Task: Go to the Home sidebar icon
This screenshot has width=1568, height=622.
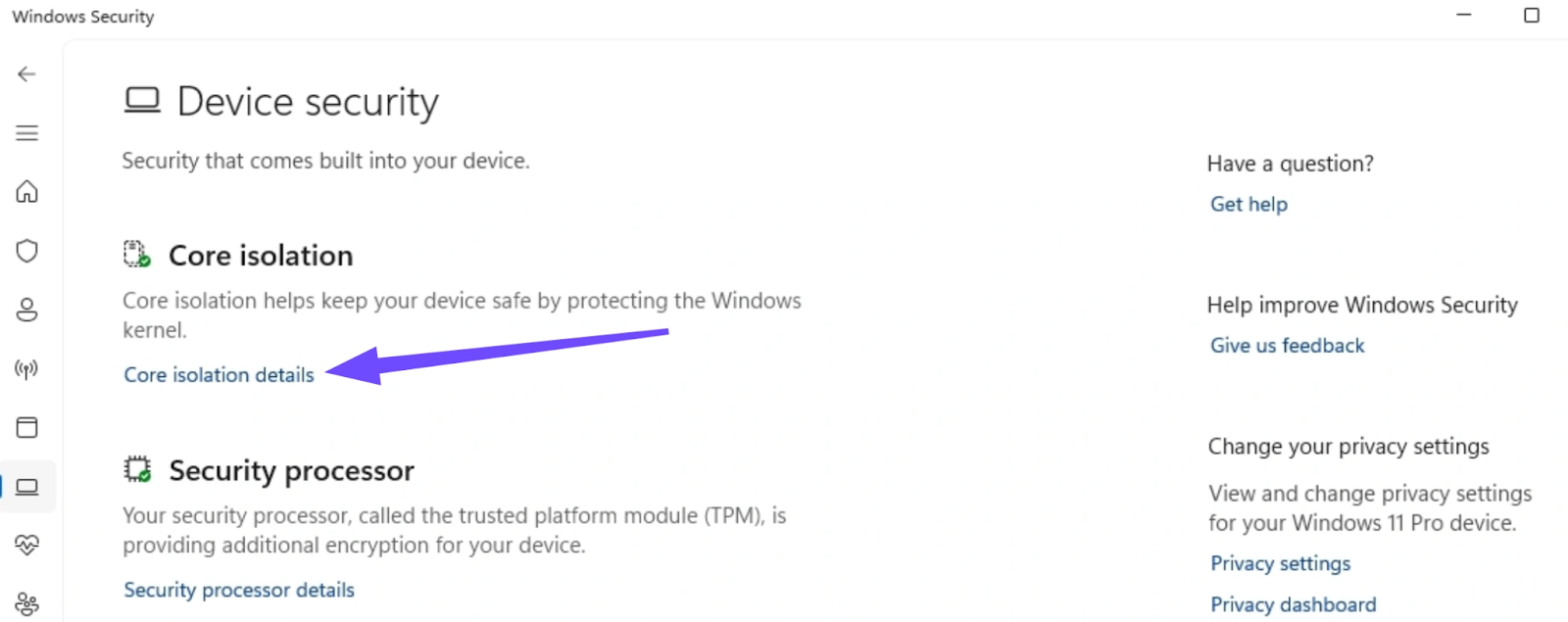Action: click(26, 191)
